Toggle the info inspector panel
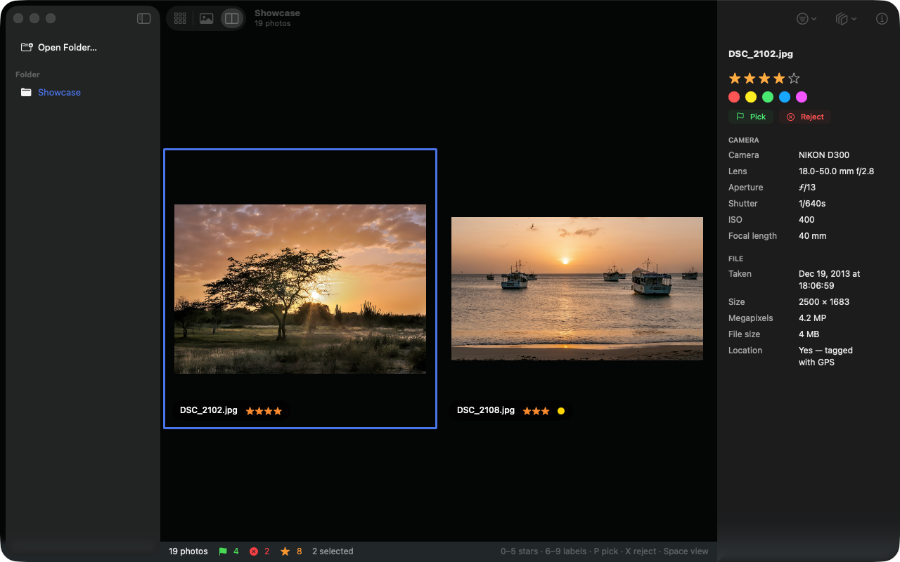Viewport: 900px width, 562px height. (882, 19)
